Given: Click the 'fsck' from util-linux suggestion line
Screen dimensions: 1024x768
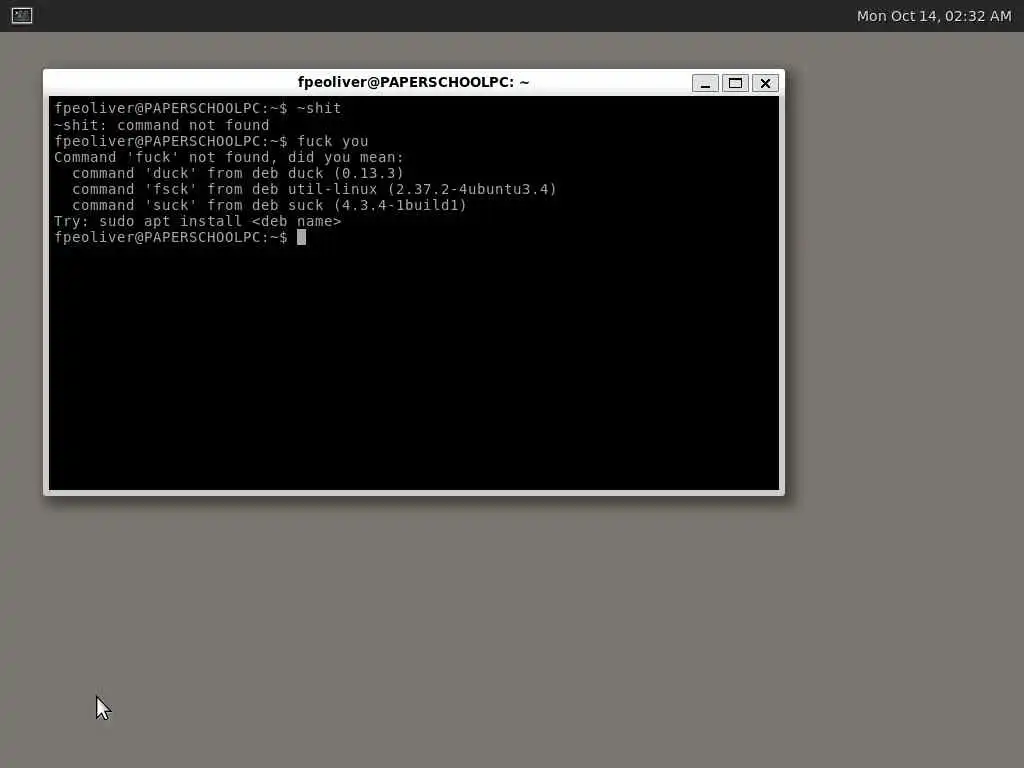Looking at the screenshot, I should (314, 189).
